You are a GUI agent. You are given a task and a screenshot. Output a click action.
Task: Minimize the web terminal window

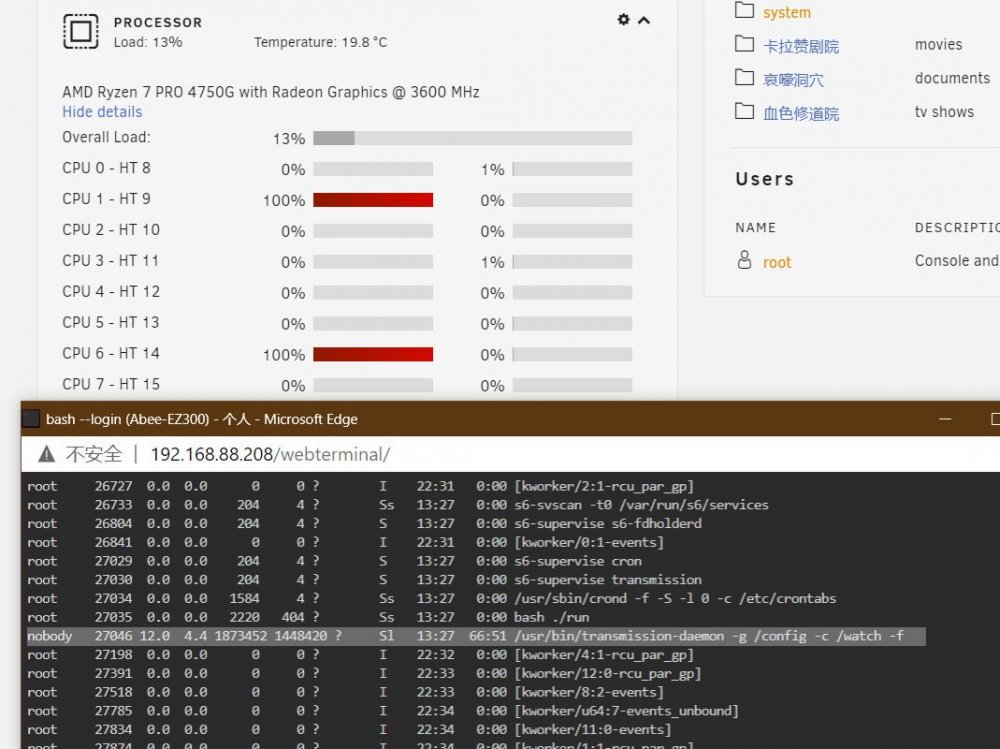[x=945, y=419]
